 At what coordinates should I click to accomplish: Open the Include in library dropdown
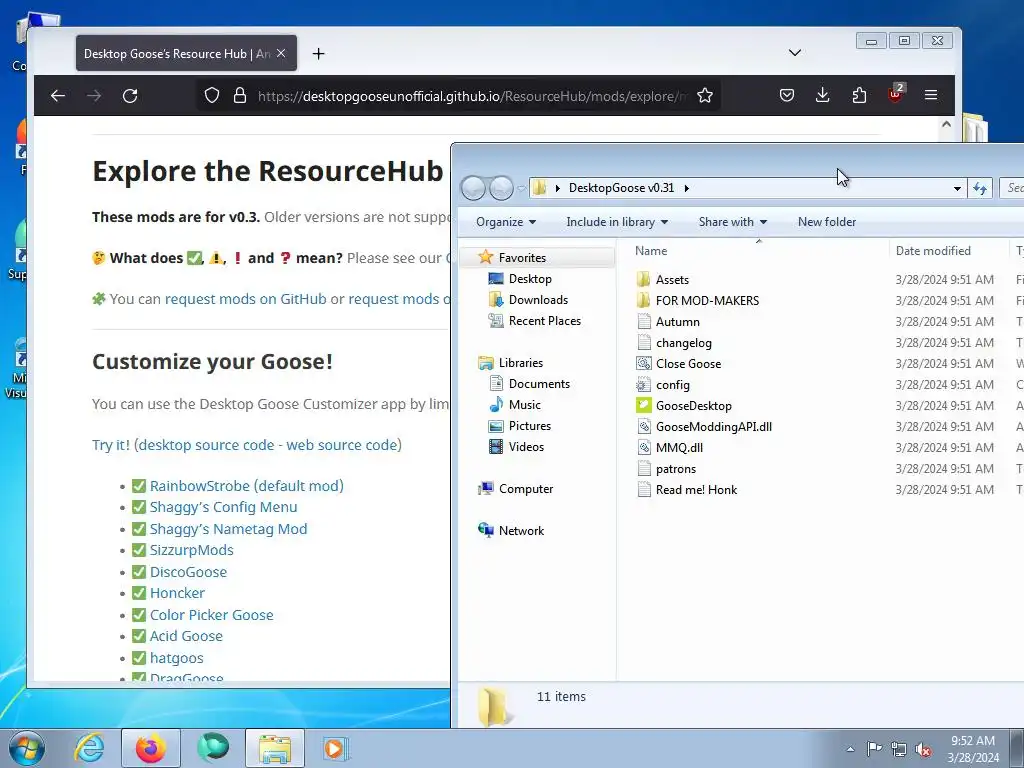[617, 222]
